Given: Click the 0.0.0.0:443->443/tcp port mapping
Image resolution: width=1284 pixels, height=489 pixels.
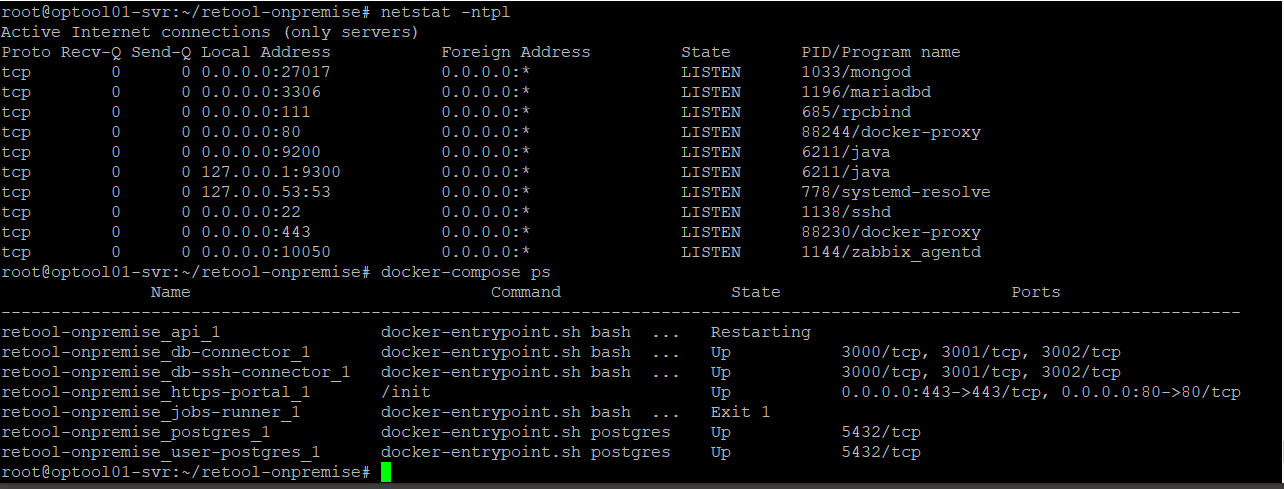Looking at the screenshot, I should point(941,392).
